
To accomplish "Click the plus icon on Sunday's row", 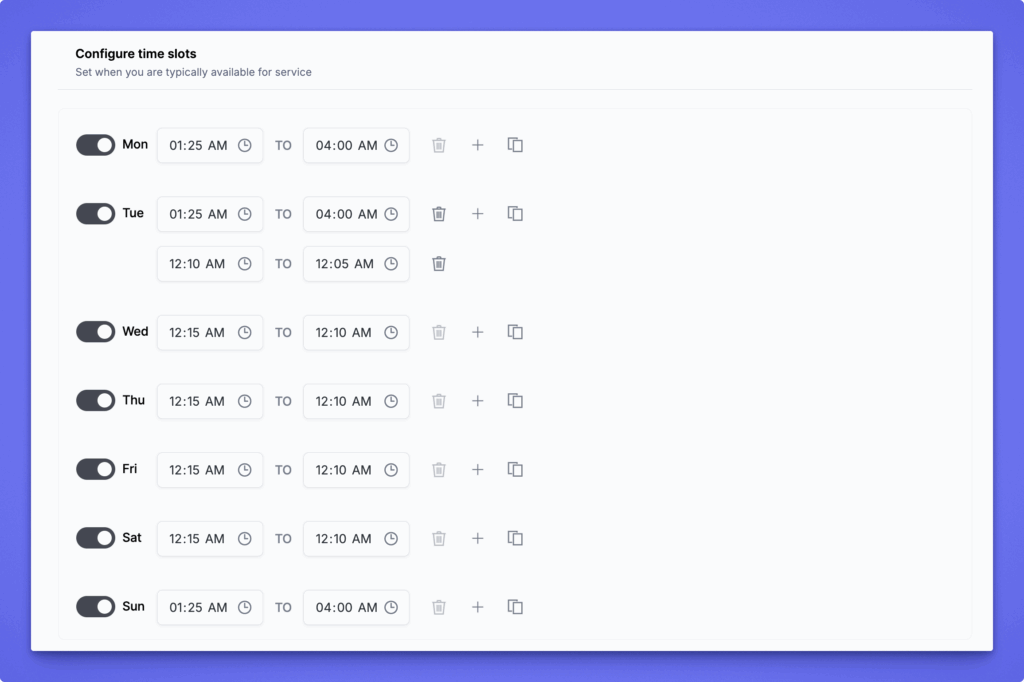I will point(477,607).
